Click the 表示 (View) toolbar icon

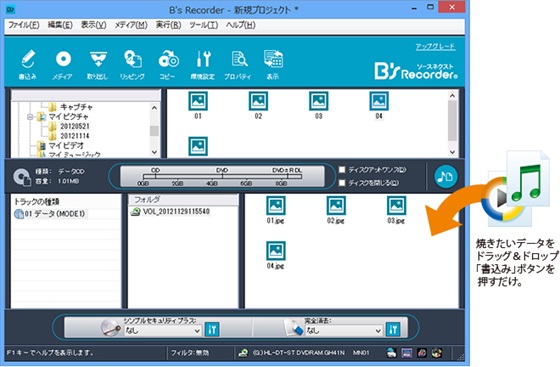(x=273, y=64)
